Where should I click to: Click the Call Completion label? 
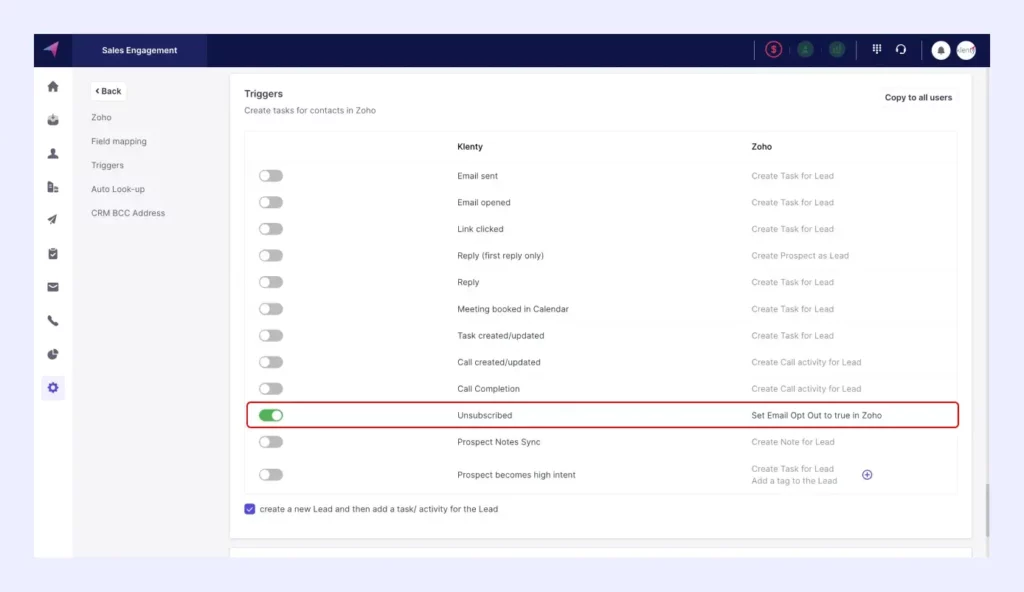click(488, 389)
